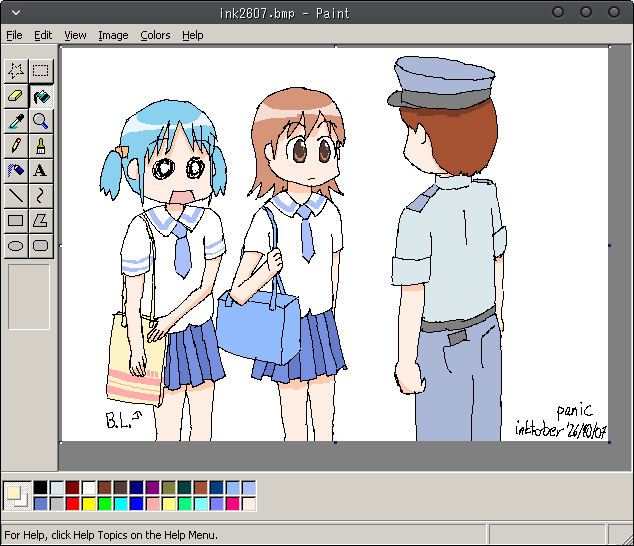
Task: Pick the Pick Color eyedropper tool
Action: coord(16,121)
